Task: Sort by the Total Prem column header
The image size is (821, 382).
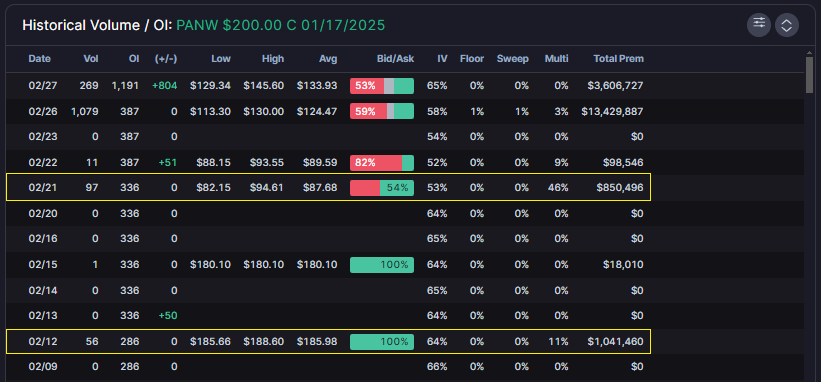Action: [x=618, y=59]
